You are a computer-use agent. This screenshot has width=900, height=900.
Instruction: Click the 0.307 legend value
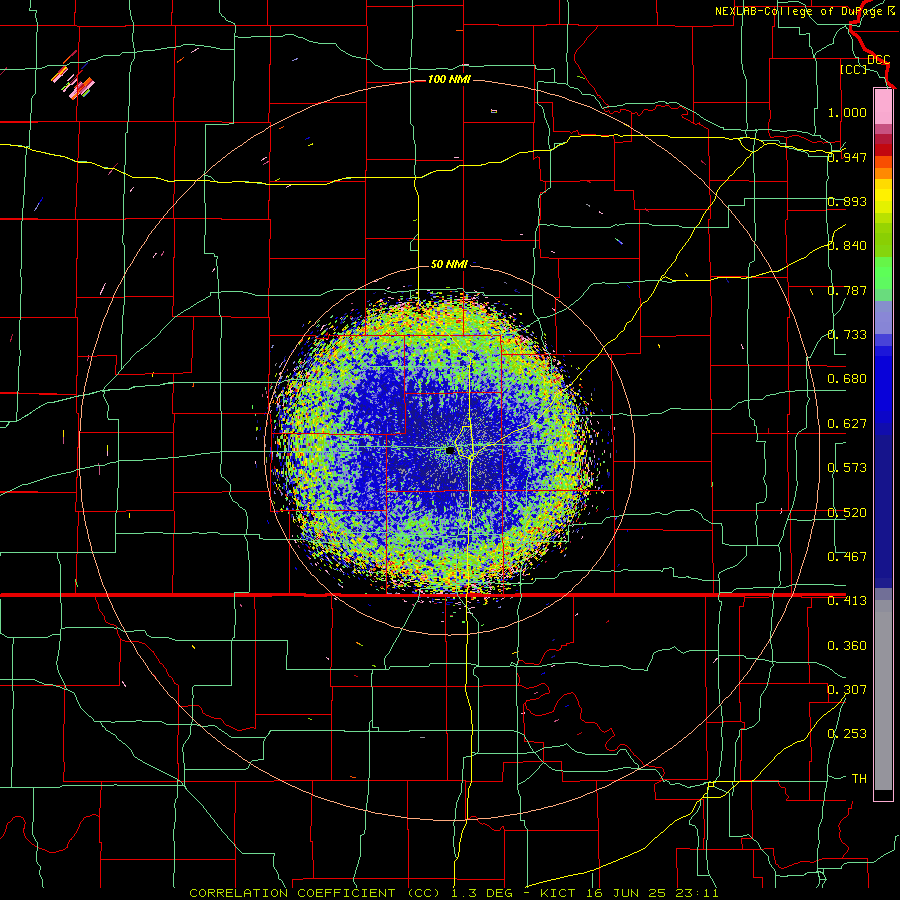847,690
